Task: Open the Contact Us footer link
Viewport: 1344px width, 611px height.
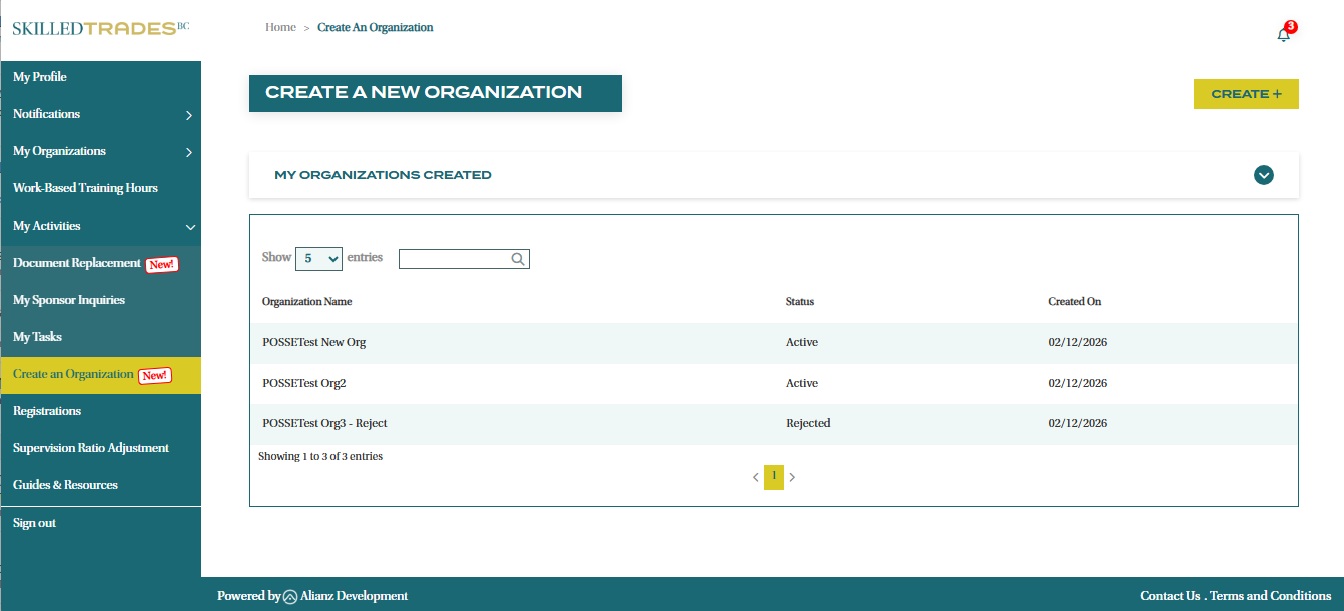Action: (1169, 596)
